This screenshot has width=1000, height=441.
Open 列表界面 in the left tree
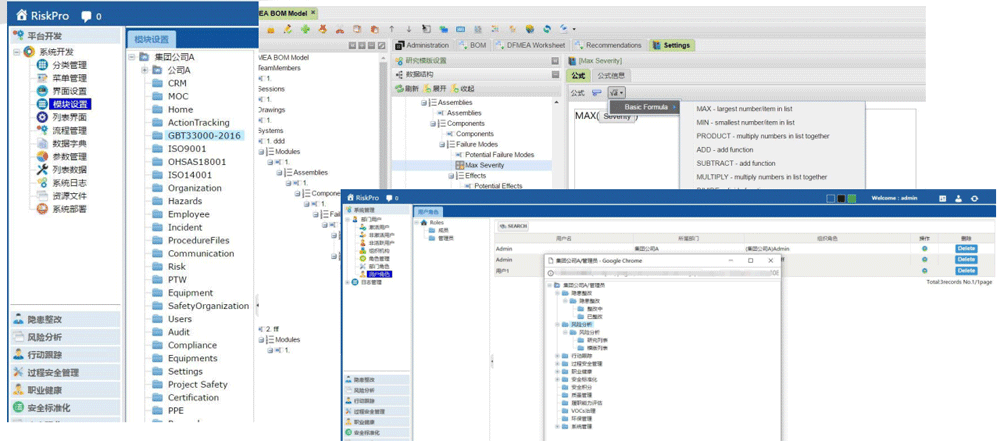tap(69, 117)
